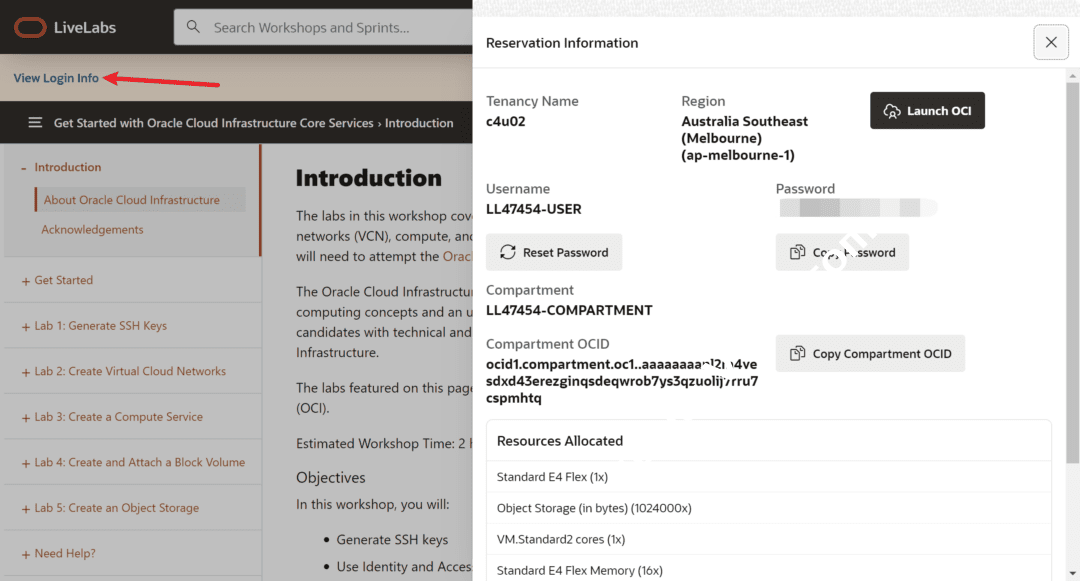Image resolution: width=1080 pixels, height=581 pixels.
Task: Click the search magnifier icon
Action: click(194, 27)
